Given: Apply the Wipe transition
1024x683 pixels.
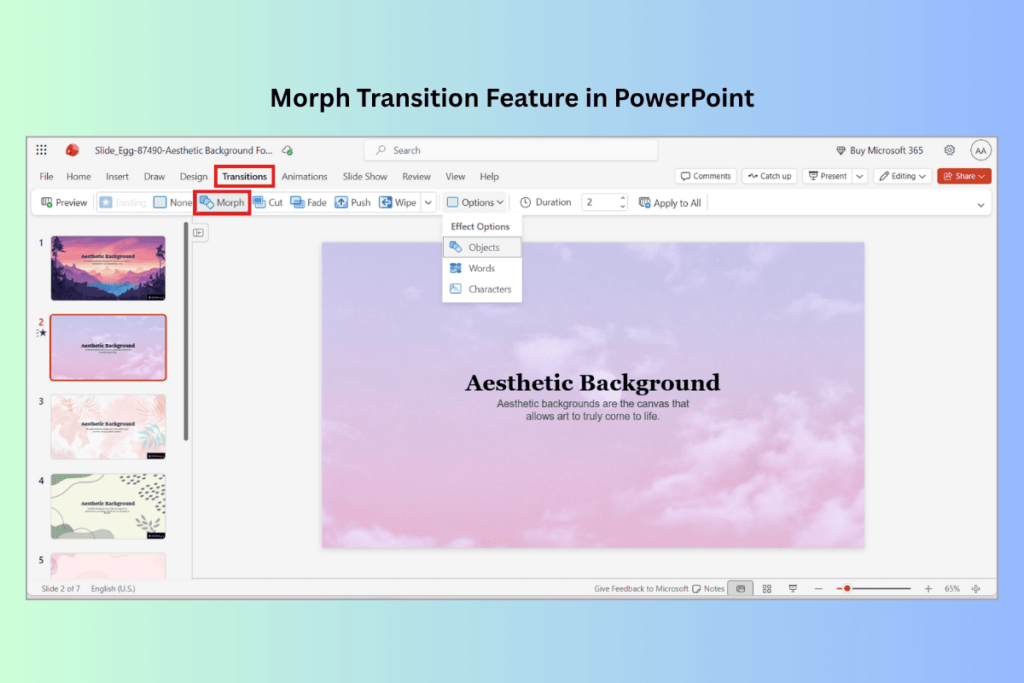Looking at the screenshot, I should click(398, 202).
